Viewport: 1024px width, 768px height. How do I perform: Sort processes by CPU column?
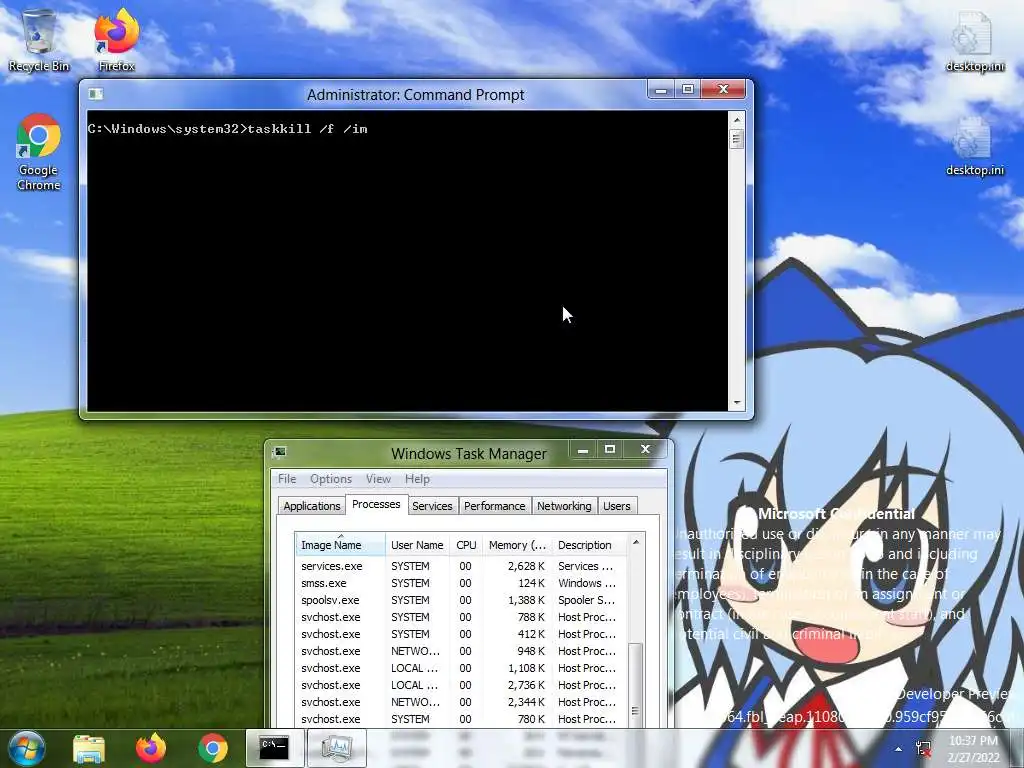(466, 545)
